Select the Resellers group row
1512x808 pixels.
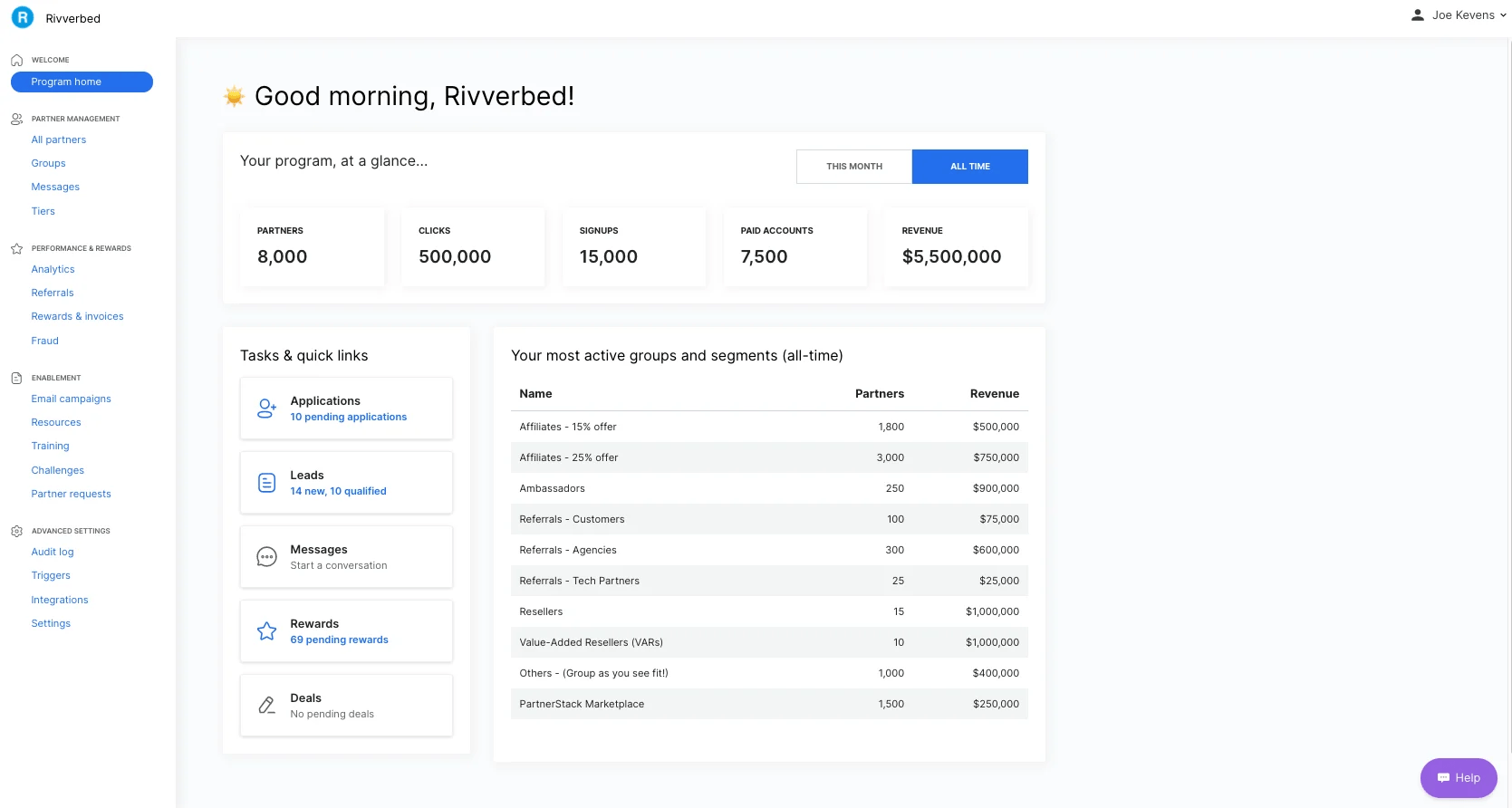(769, 611)
